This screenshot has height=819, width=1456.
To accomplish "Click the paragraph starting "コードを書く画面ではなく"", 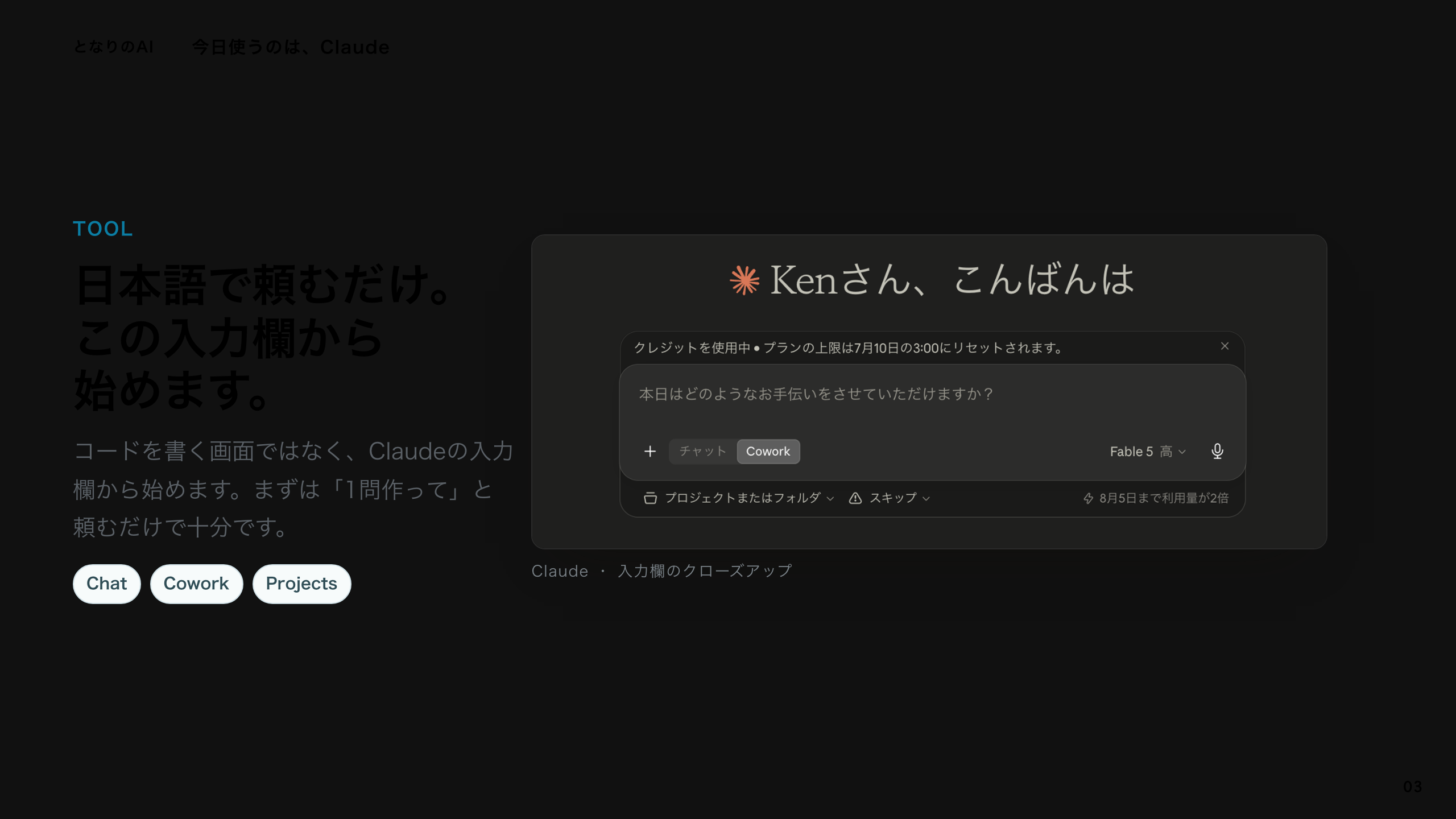I will pos(293,489).
